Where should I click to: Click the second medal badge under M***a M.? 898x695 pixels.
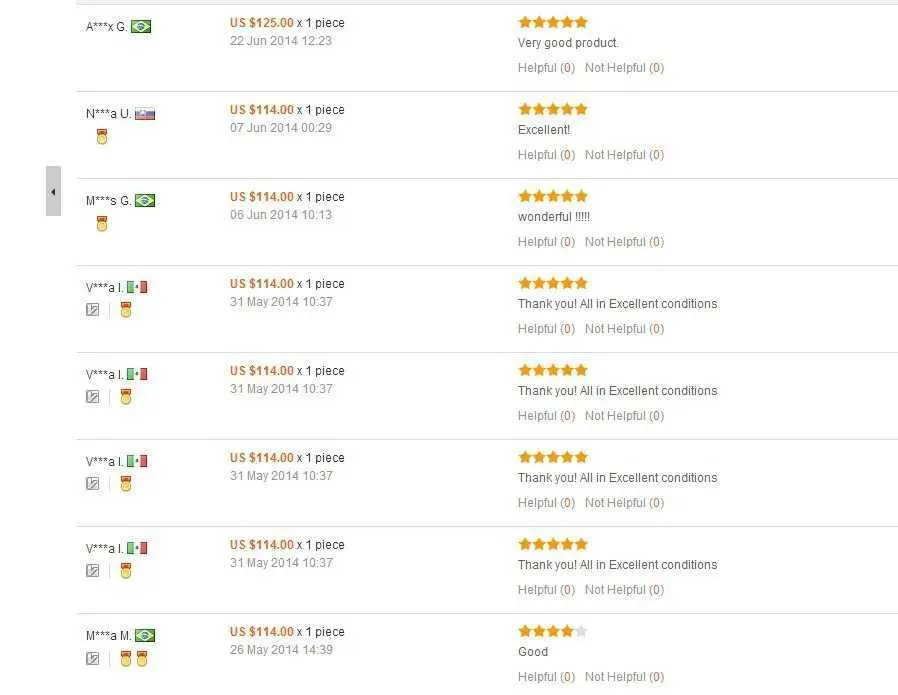(142, 659)
